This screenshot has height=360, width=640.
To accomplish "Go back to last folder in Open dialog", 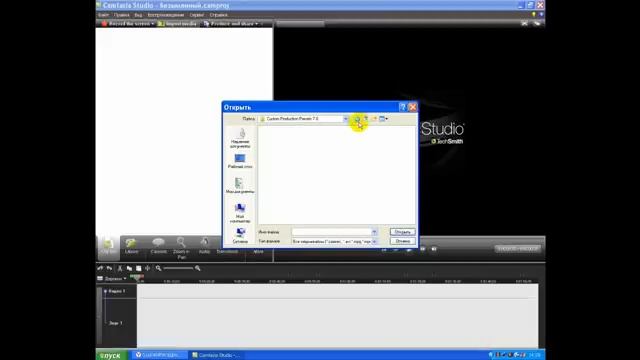I will (x=357, y=119).
